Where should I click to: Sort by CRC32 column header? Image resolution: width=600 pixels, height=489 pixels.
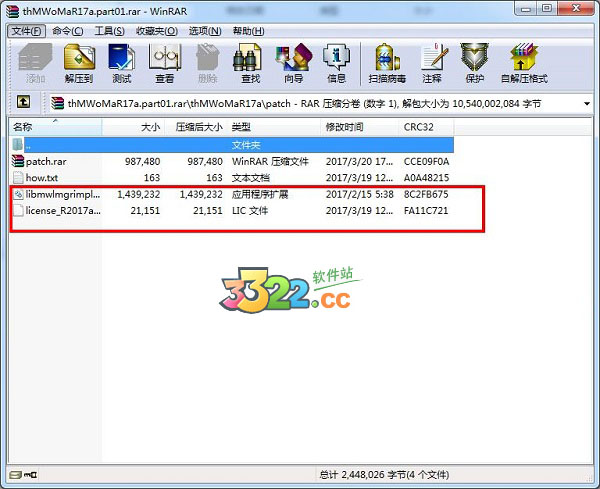[426, 127]
